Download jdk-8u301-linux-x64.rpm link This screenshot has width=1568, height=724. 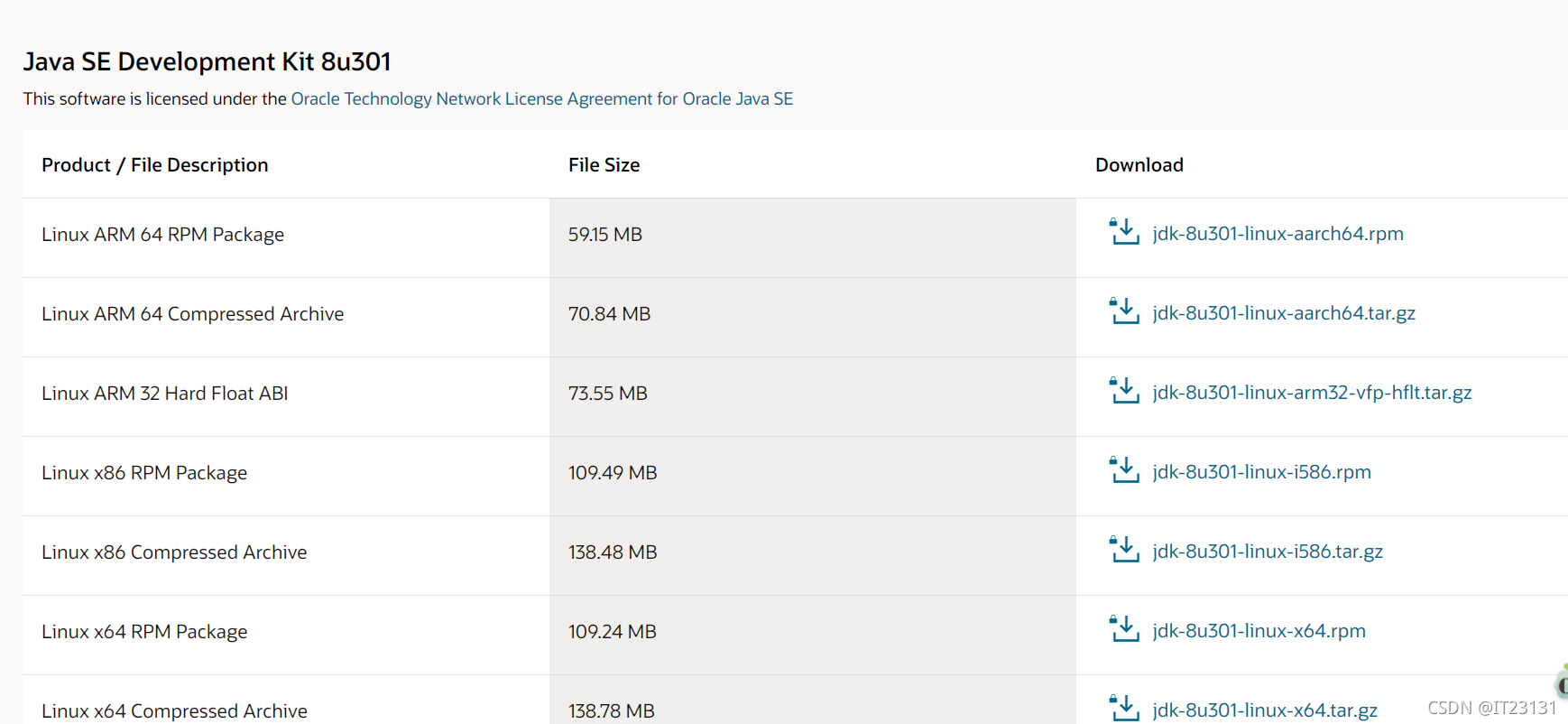1259,631
